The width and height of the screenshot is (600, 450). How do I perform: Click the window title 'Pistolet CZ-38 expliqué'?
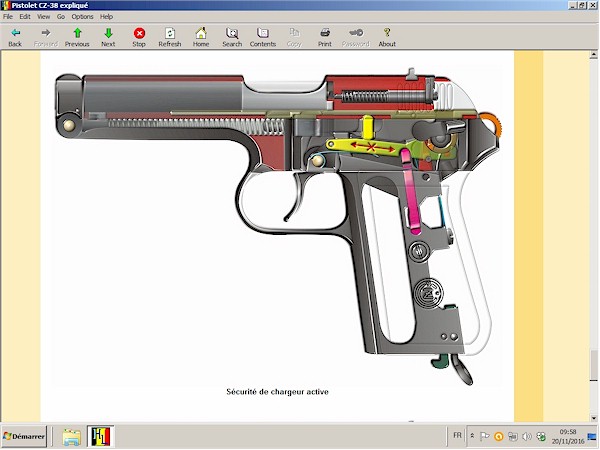coord(50,5)
